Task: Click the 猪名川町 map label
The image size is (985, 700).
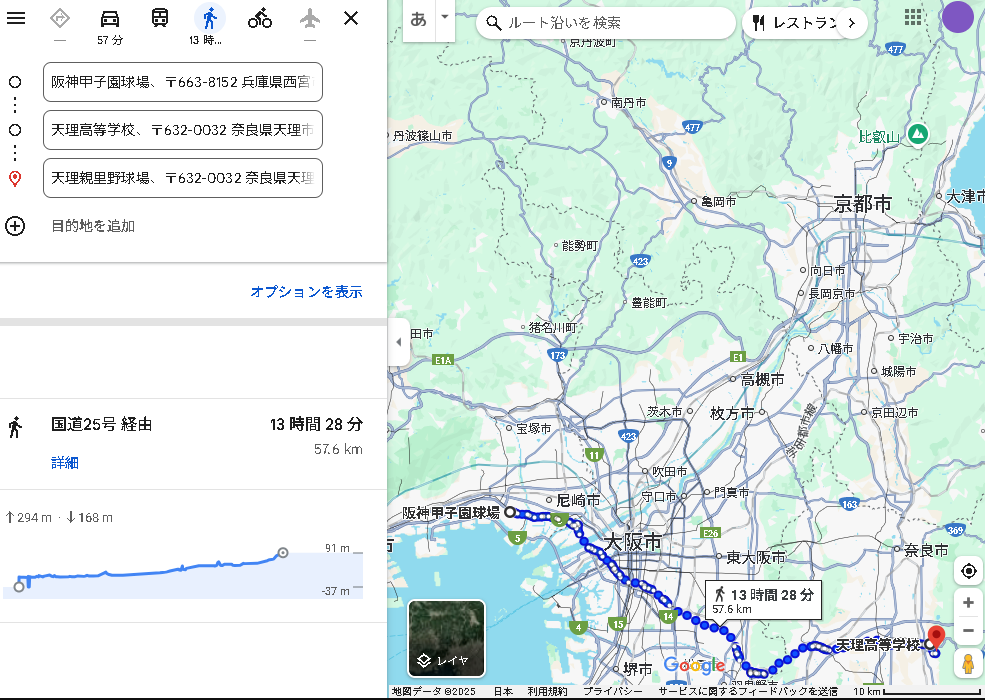Action: (552, 327)
